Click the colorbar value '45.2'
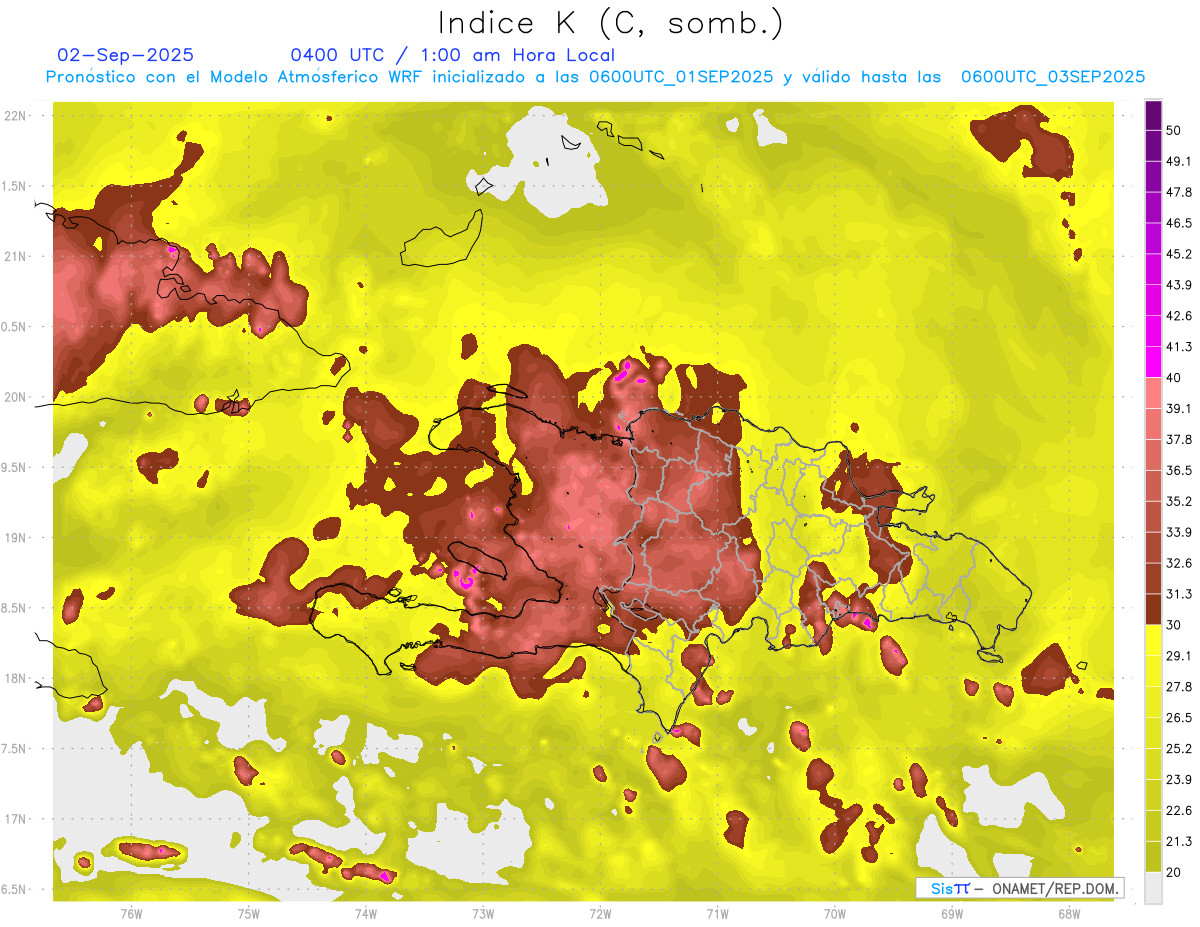 pos(1179,253)
